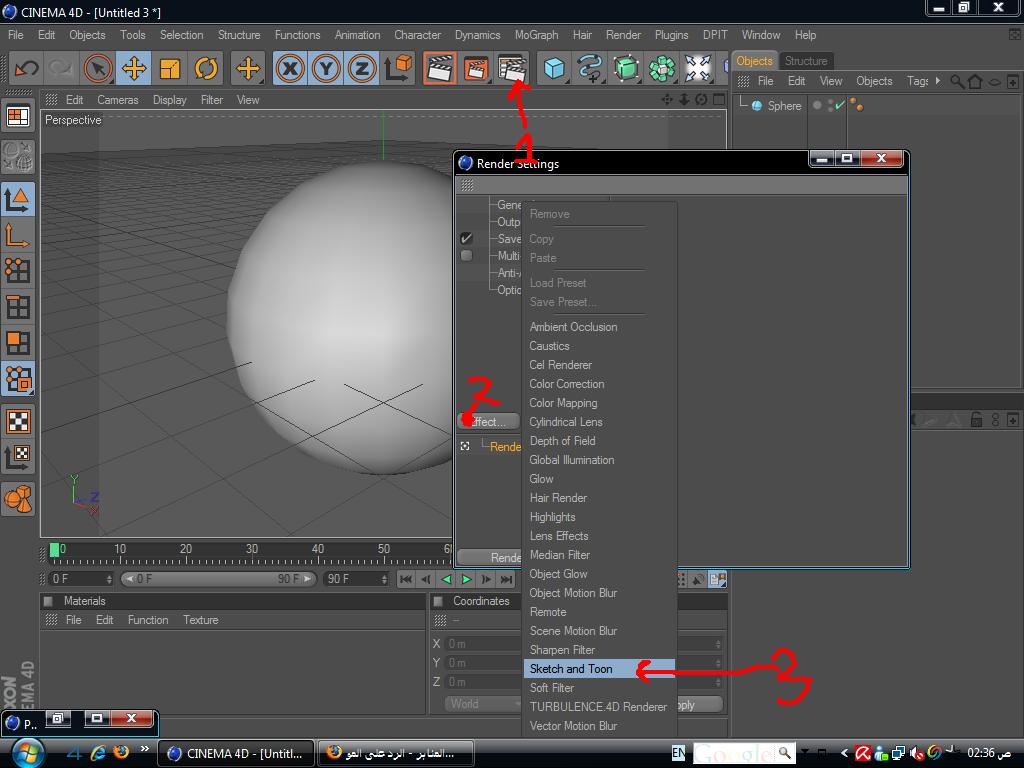
Task: Select the Live Selection arrow tool
Action: 98,68
